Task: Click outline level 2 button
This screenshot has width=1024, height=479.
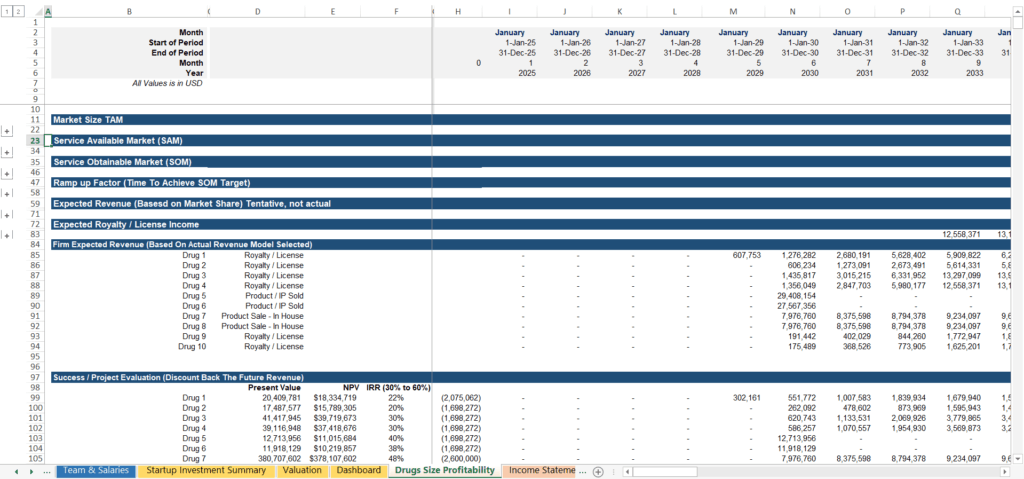Action: tap(17, 11)
